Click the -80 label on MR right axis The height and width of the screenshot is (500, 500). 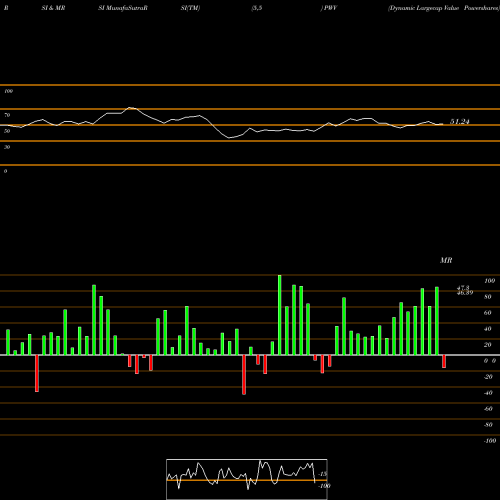click(488, 425)
